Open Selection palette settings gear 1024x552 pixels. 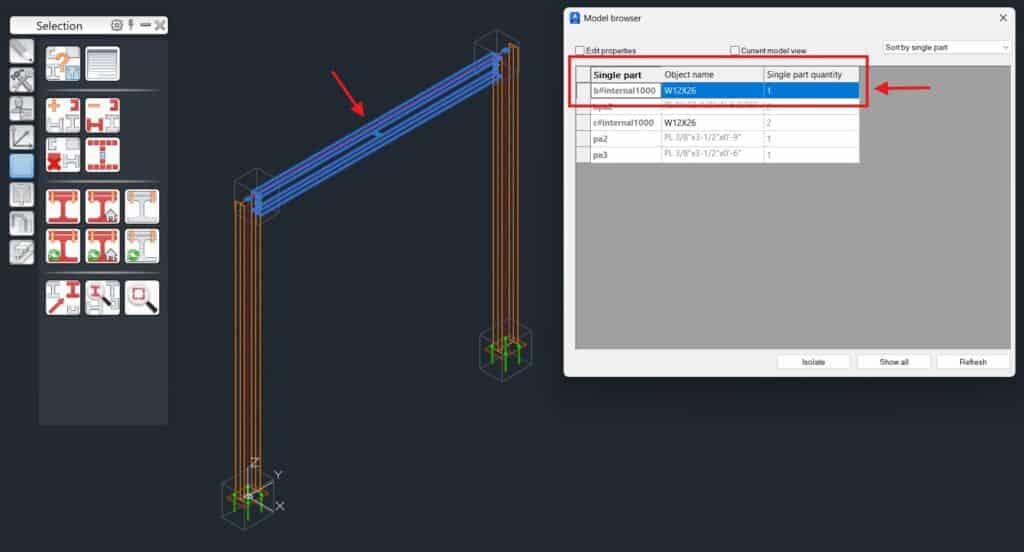(x=116, y=25)
